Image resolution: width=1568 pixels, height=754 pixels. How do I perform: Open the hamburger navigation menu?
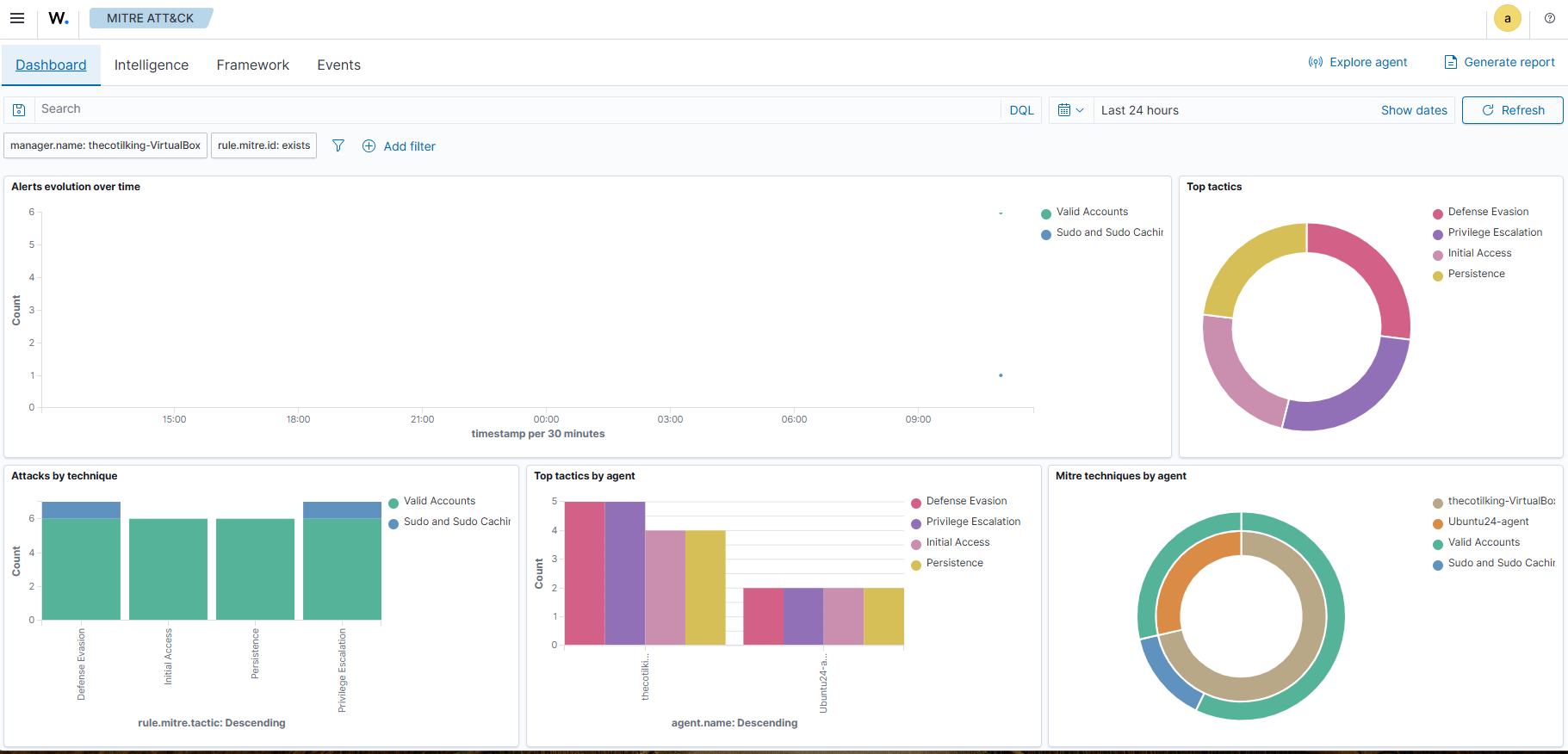17,18
